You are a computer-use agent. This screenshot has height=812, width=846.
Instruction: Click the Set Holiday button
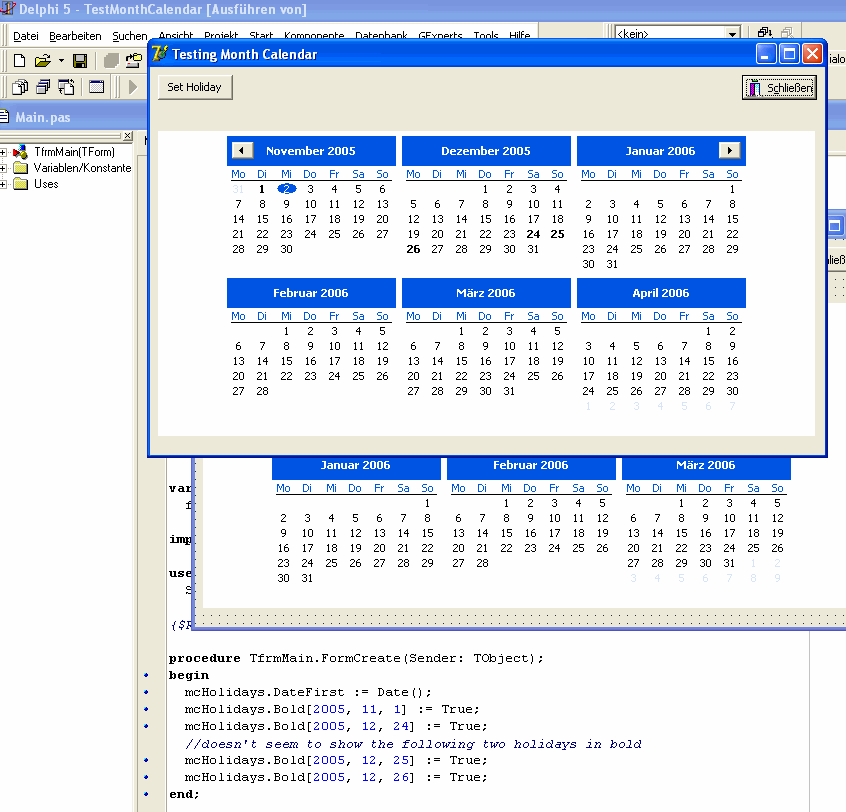click(x=195, y=87)
